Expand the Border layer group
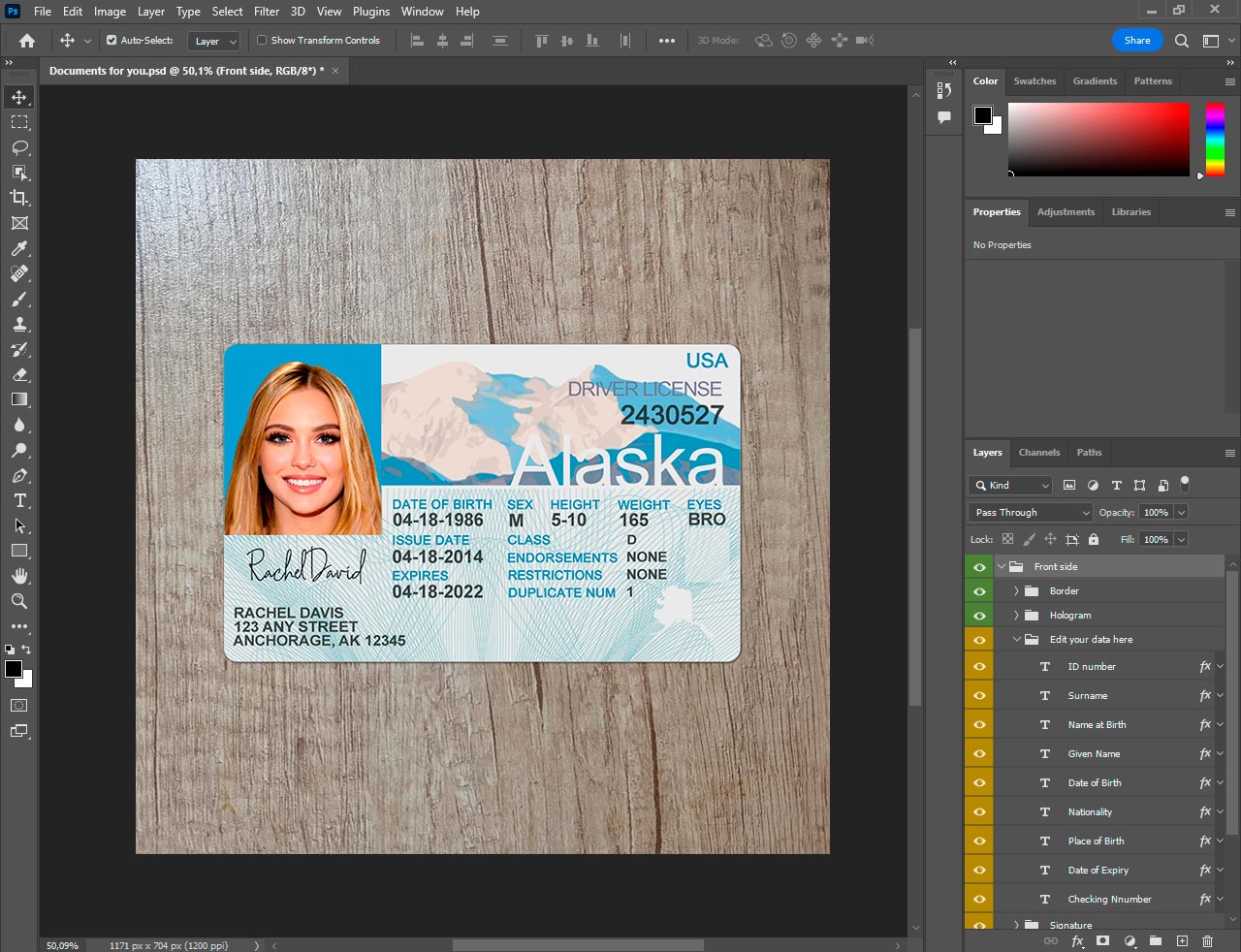 1016,591
